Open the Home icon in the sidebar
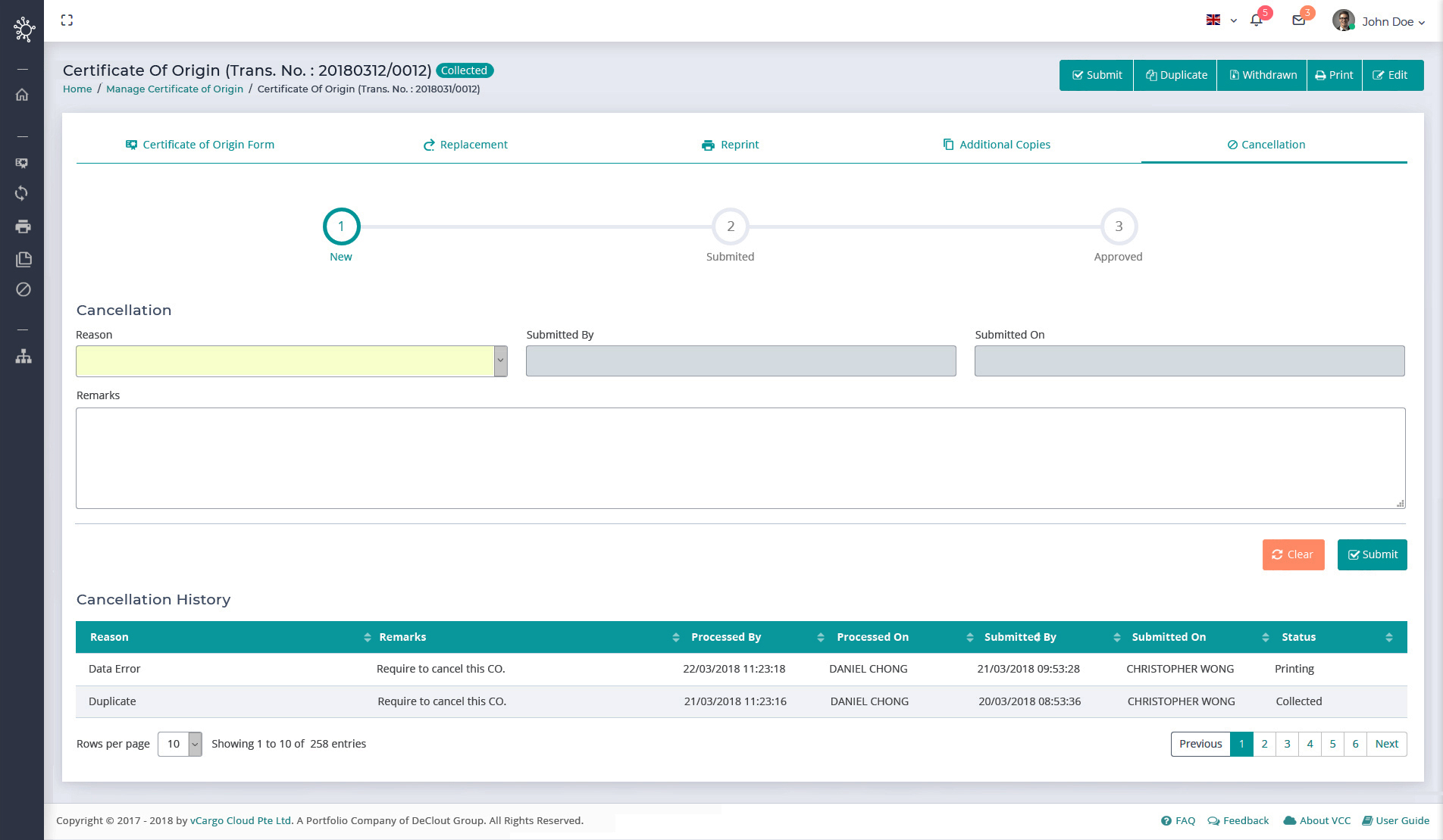 coord(23,95)
